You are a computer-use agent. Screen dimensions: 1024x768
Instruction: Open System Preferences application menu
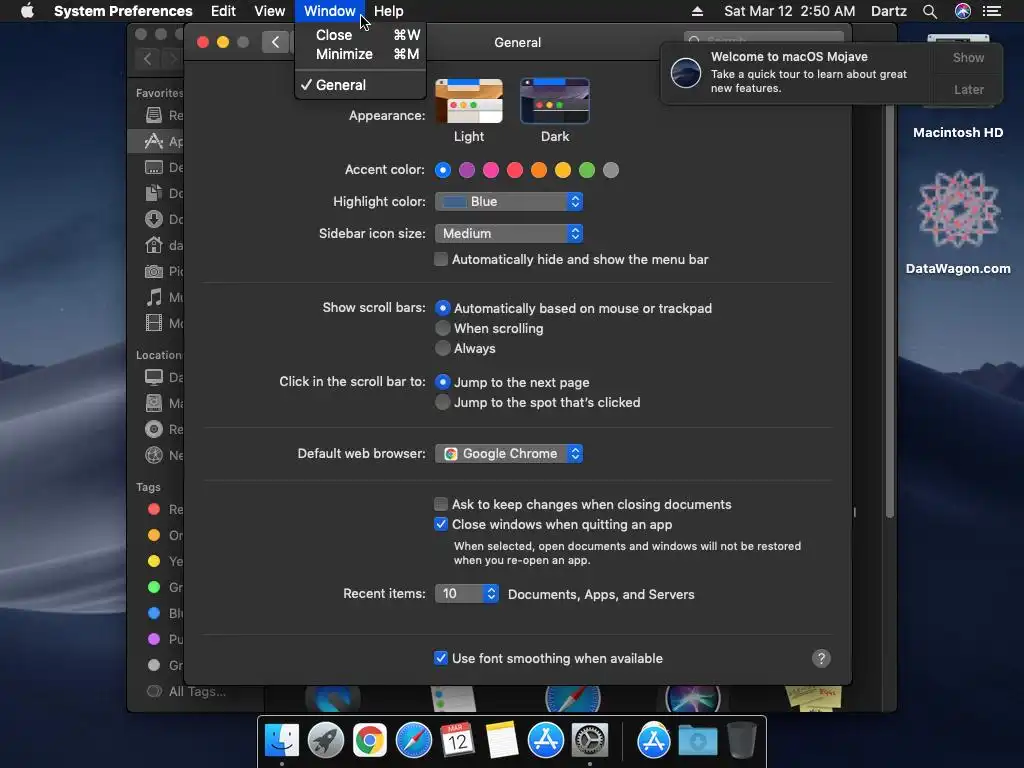click(123, 11)
